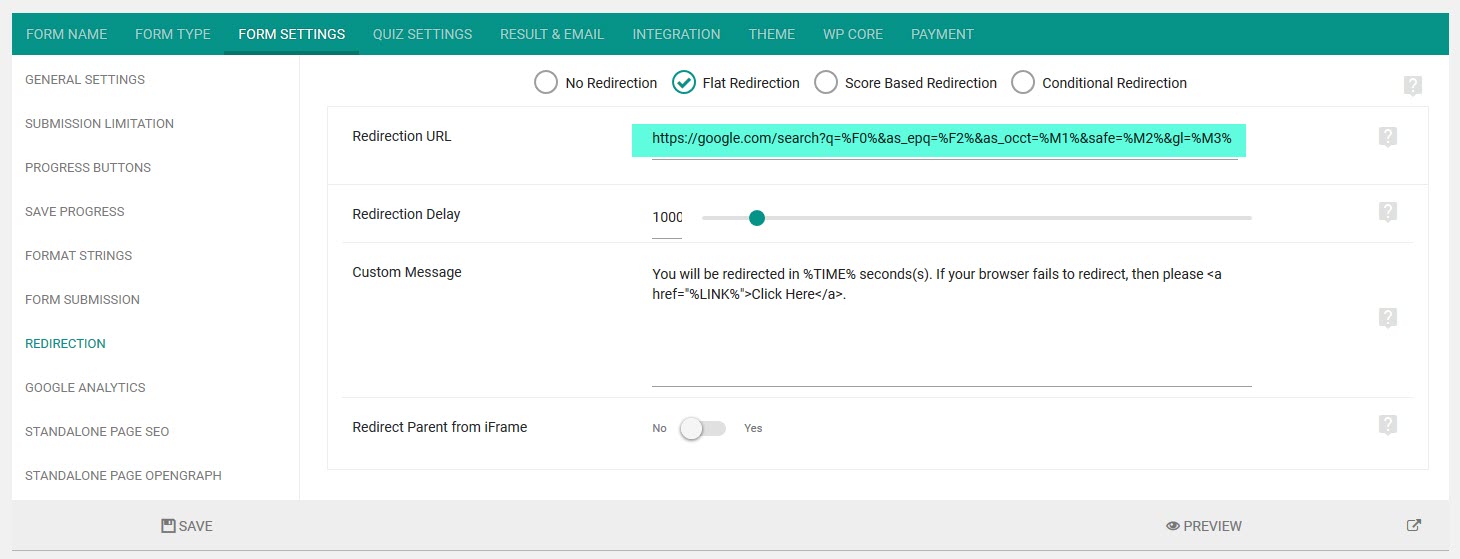Click the Redirection Delay slider handle
This screenshot has width=1460, height=559.
point(757,218)
